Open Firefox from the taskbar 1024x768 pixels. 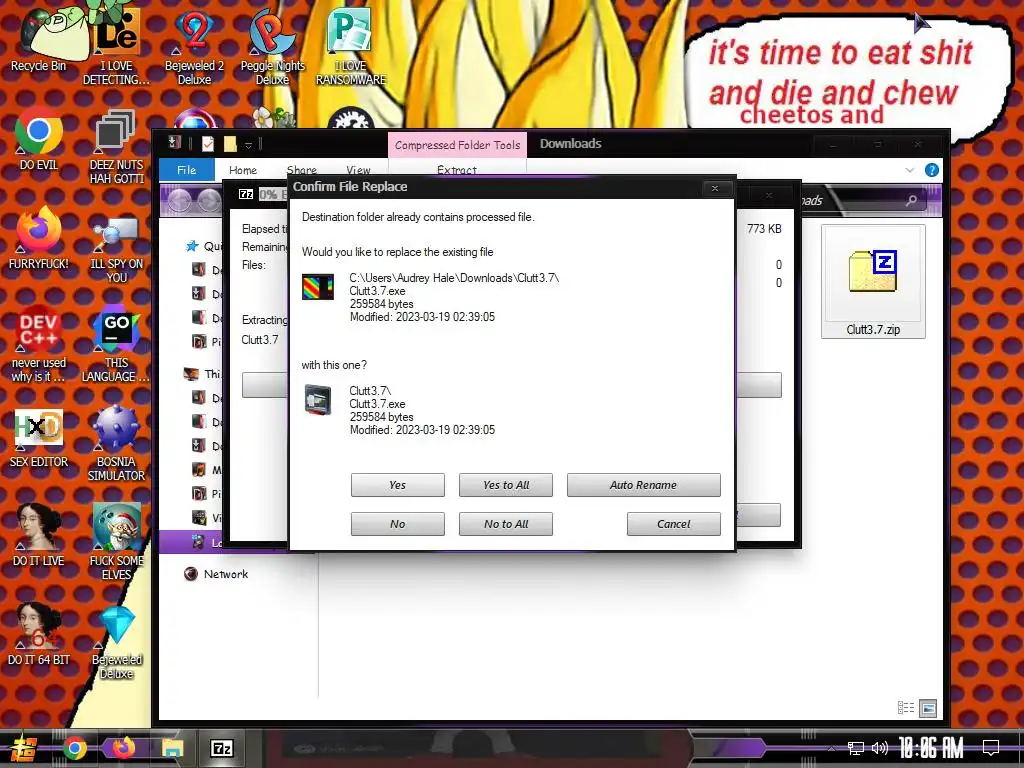pyautogui.click(x=123, y=748)
